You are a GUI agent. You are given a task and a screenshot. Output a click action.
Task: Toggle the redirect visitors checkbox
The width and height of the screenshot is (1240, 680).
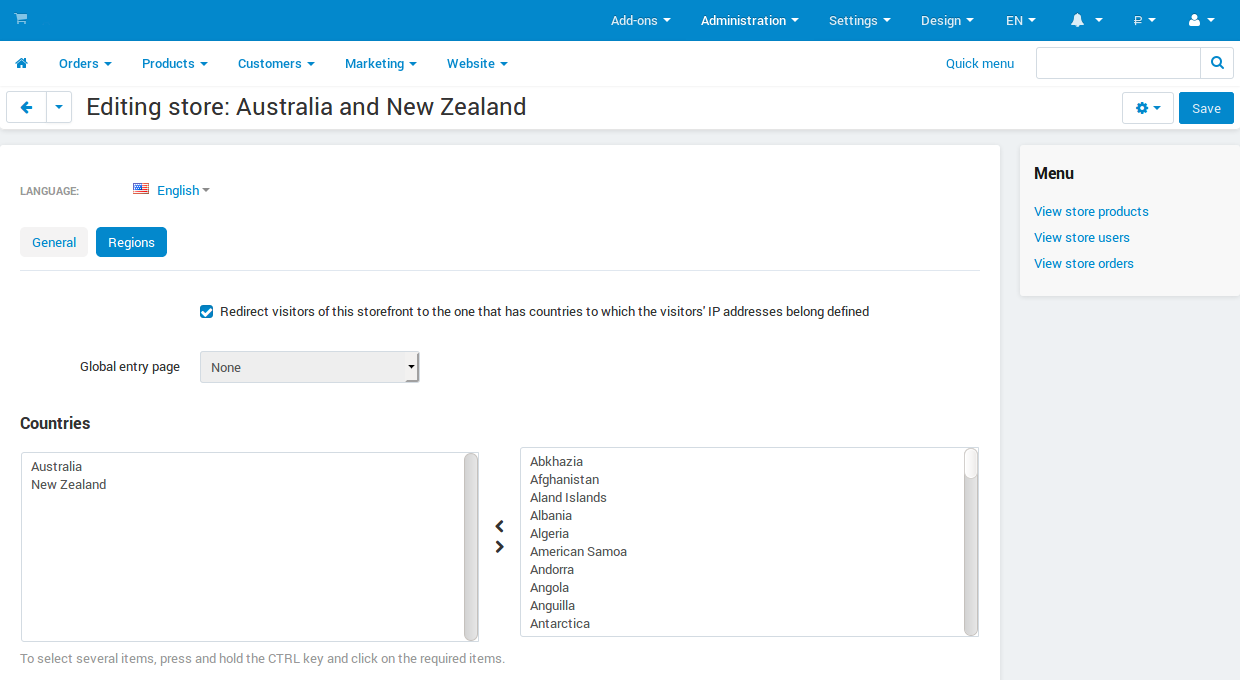207,312
